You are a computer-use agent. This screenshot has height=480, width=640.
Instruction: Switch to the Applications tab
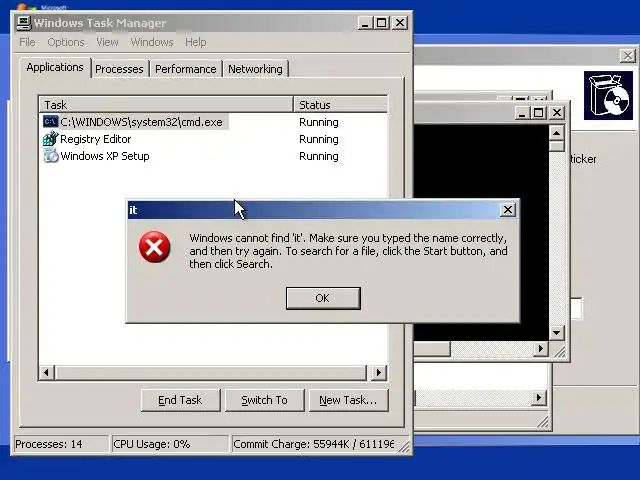click(x=55, y=67)
